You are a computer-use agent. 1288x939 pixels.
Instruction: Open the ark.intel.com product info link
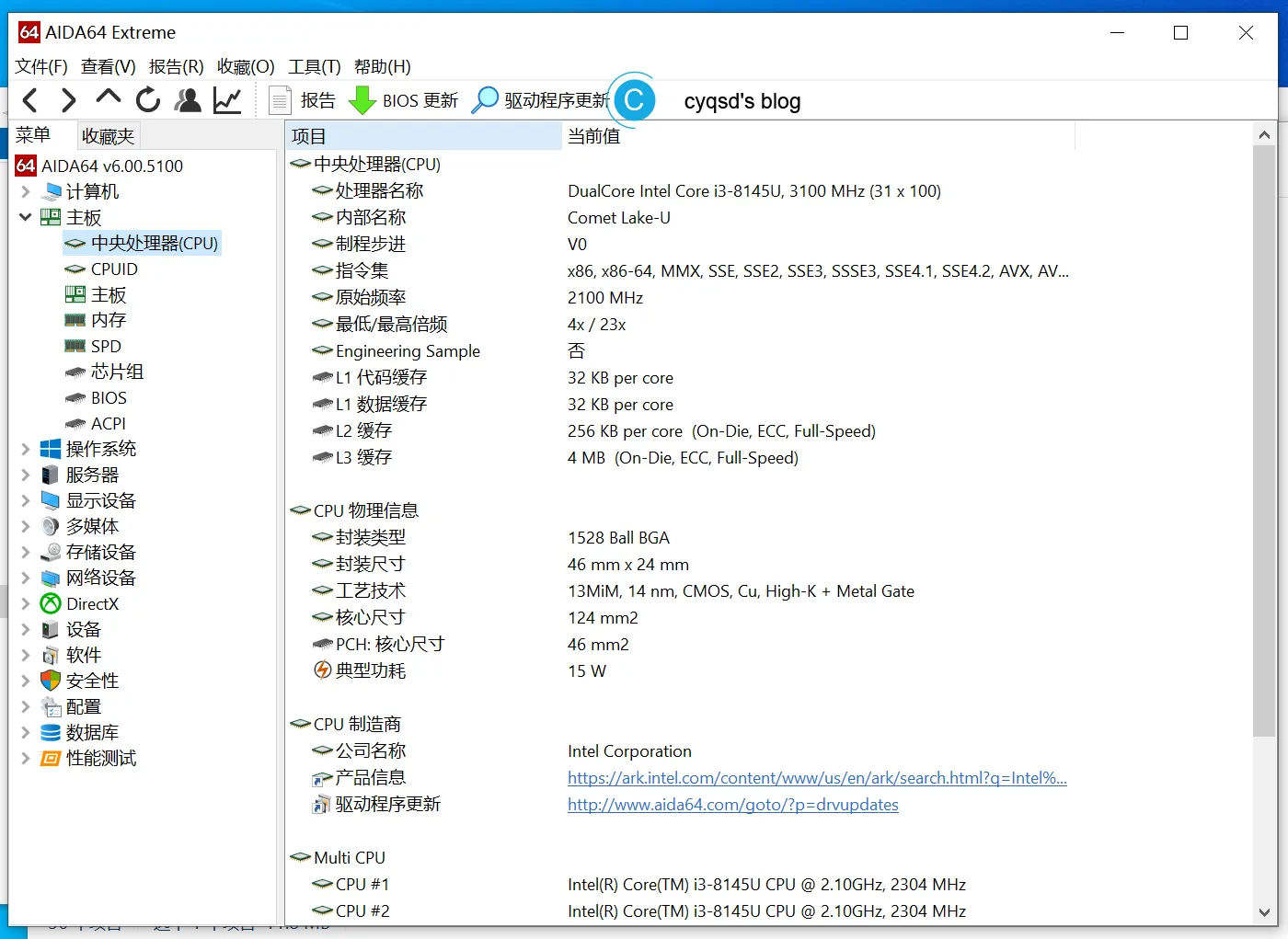coord(817,778)
